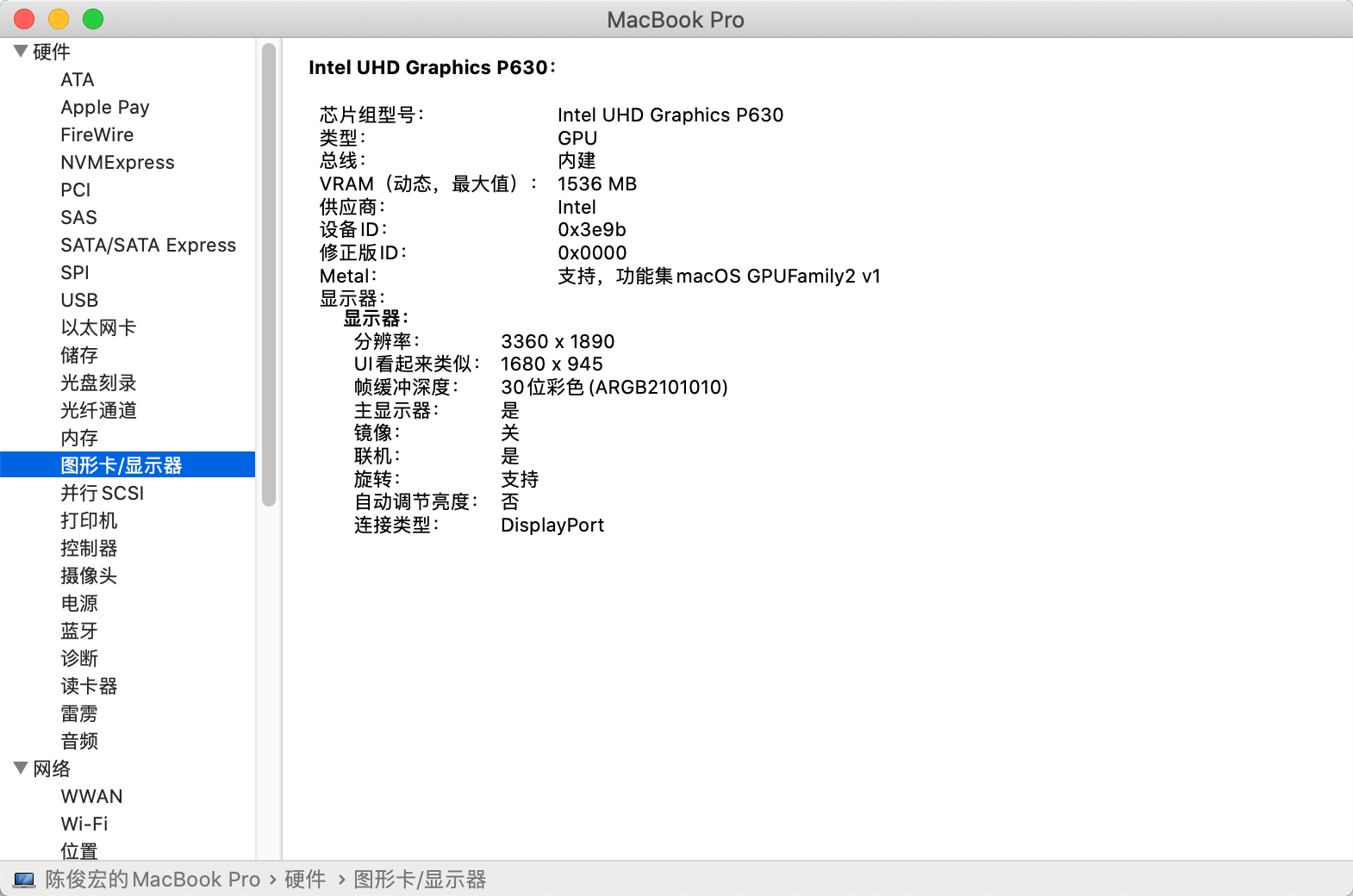Screen dimensions: 1353x896
Task: Open the 储存 entry
Action: point(79,356)
